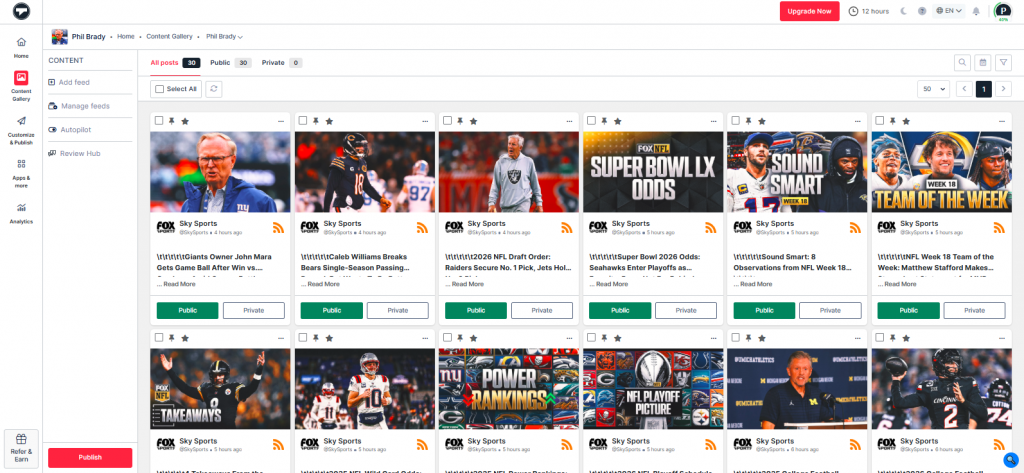
Task: Open Analytics in the left sidebar
Action: [x=21, y=212]
